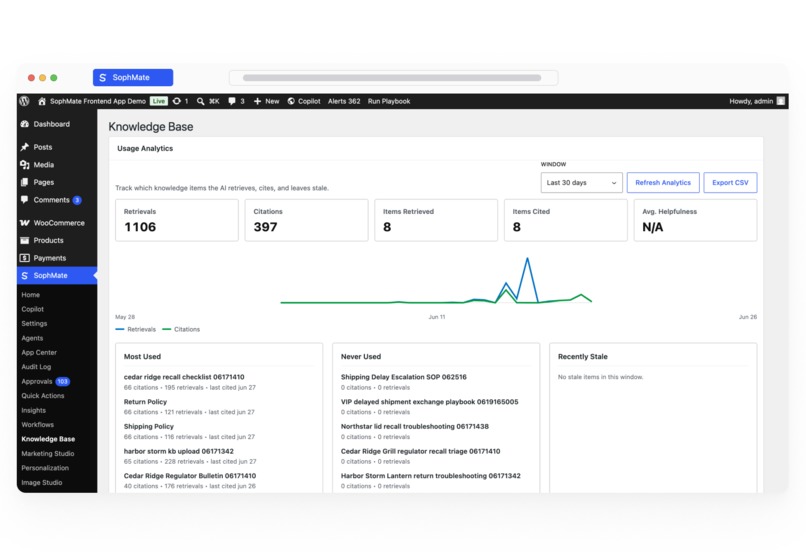Screen dimensions: 806x560
Task: Open the Audit Log submenu item
Action: click(36, 367)
